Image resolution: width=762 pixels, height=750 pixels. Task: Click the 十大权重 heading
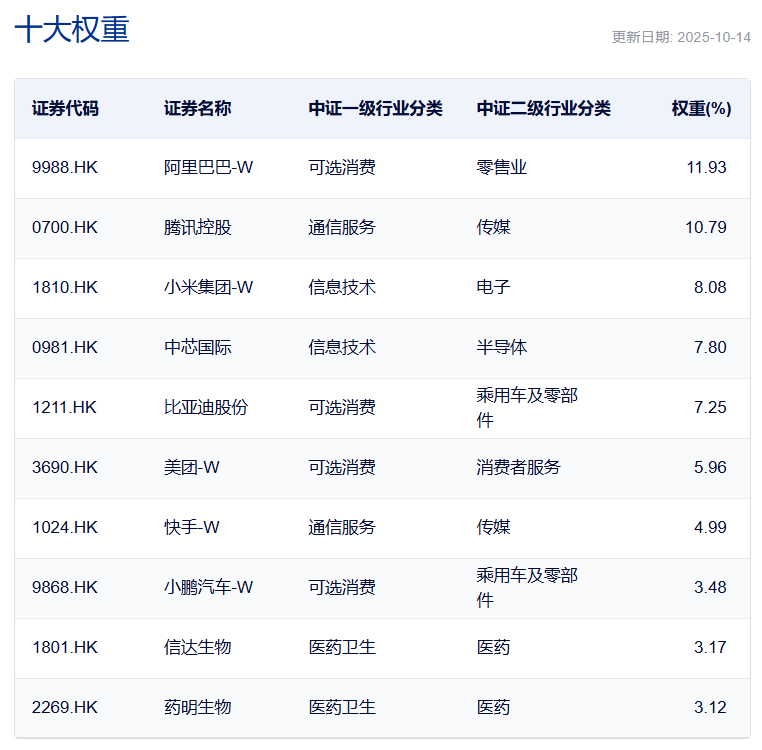tap(72, 30)
